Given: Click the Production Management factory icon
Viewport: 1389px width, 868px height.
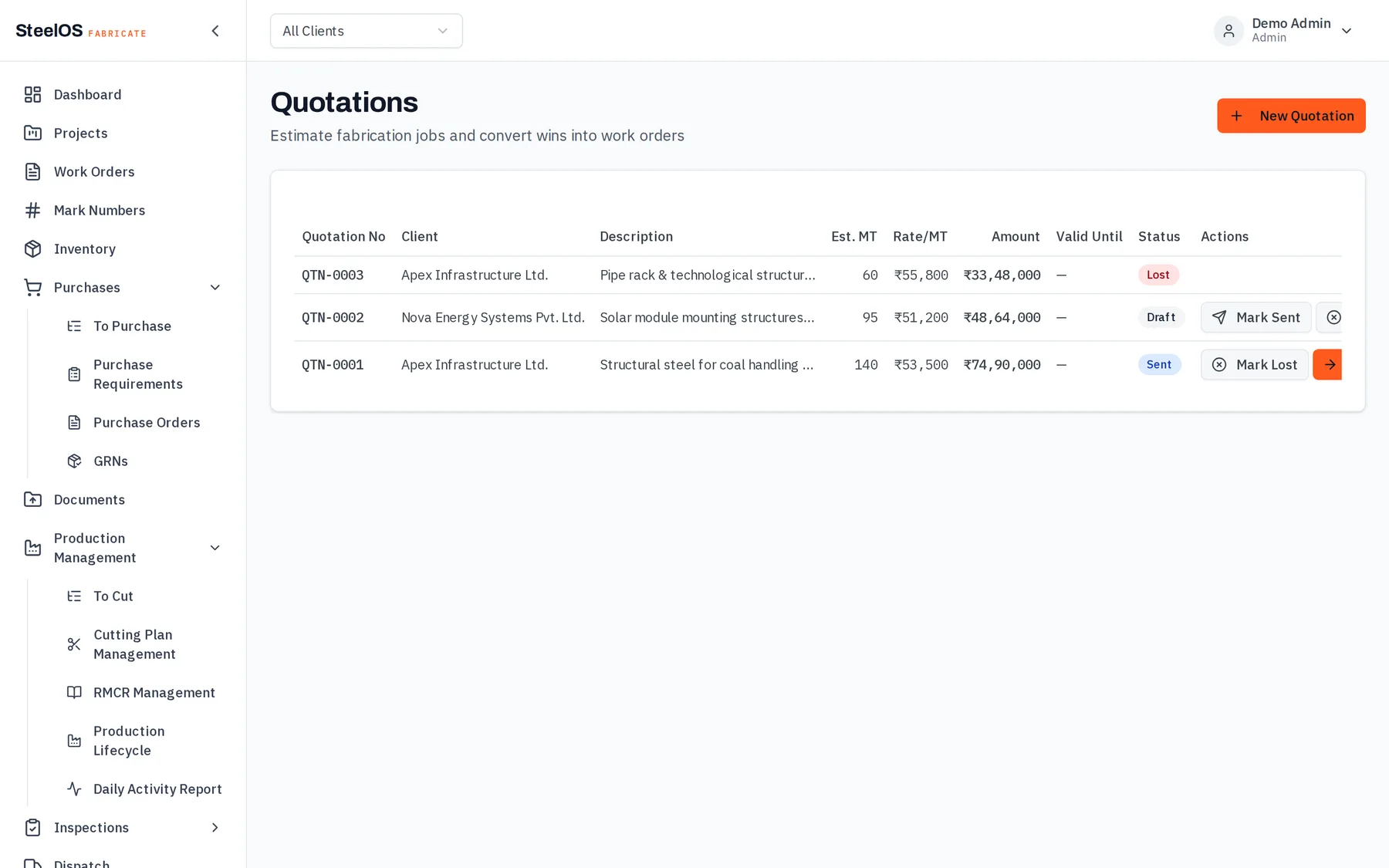Looking at the screenshot, I should [32, 548].
